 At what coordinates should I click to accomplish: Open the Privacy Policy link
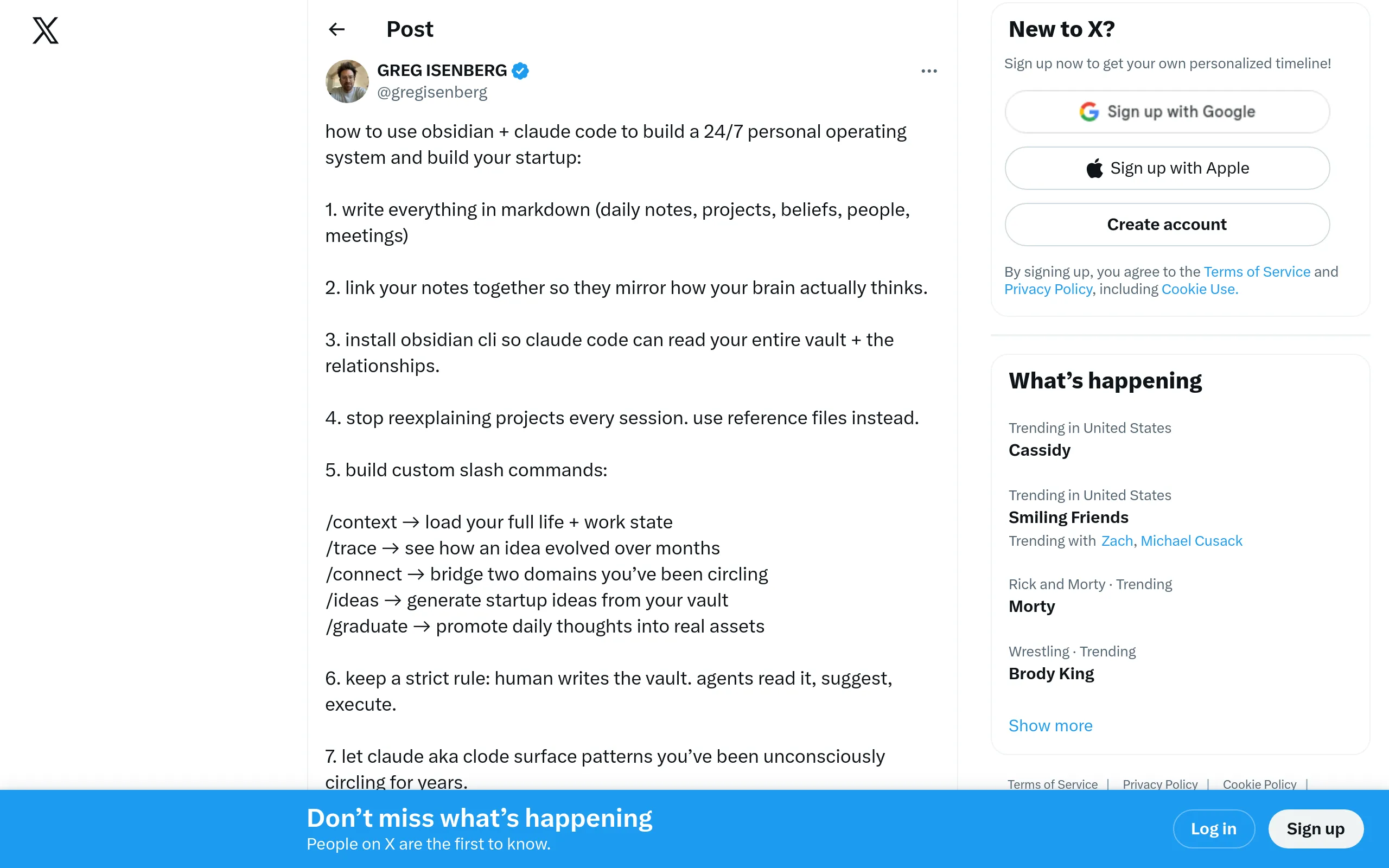tap(1049, 289)
